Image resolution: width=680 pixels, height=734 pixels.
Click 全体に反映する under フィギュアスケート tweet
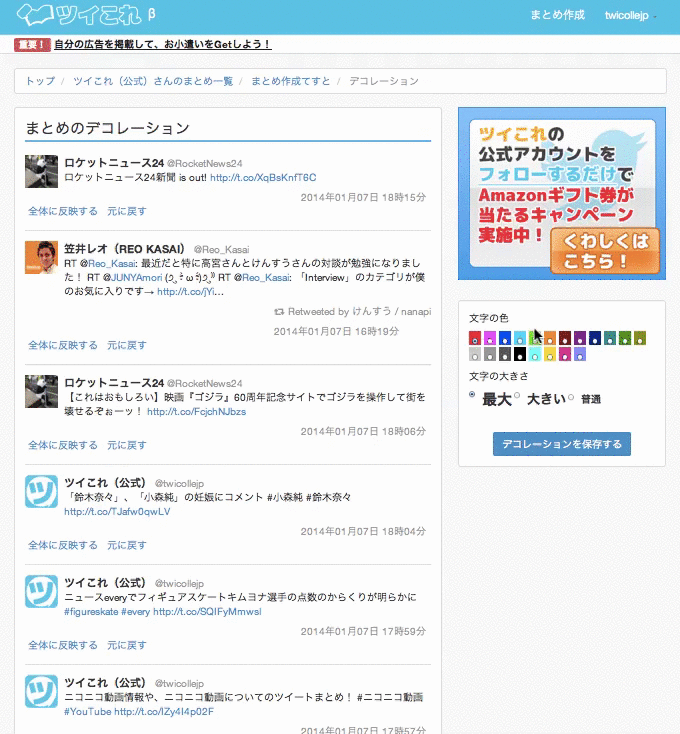click(x=63, y=645)
